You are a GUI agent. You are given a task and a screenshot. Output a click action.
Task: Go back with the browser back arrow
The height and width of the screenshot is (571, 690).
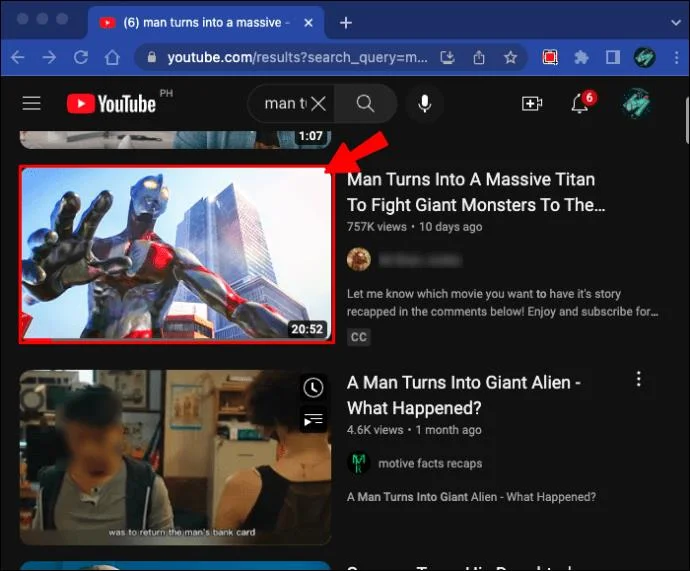point(17,57)
